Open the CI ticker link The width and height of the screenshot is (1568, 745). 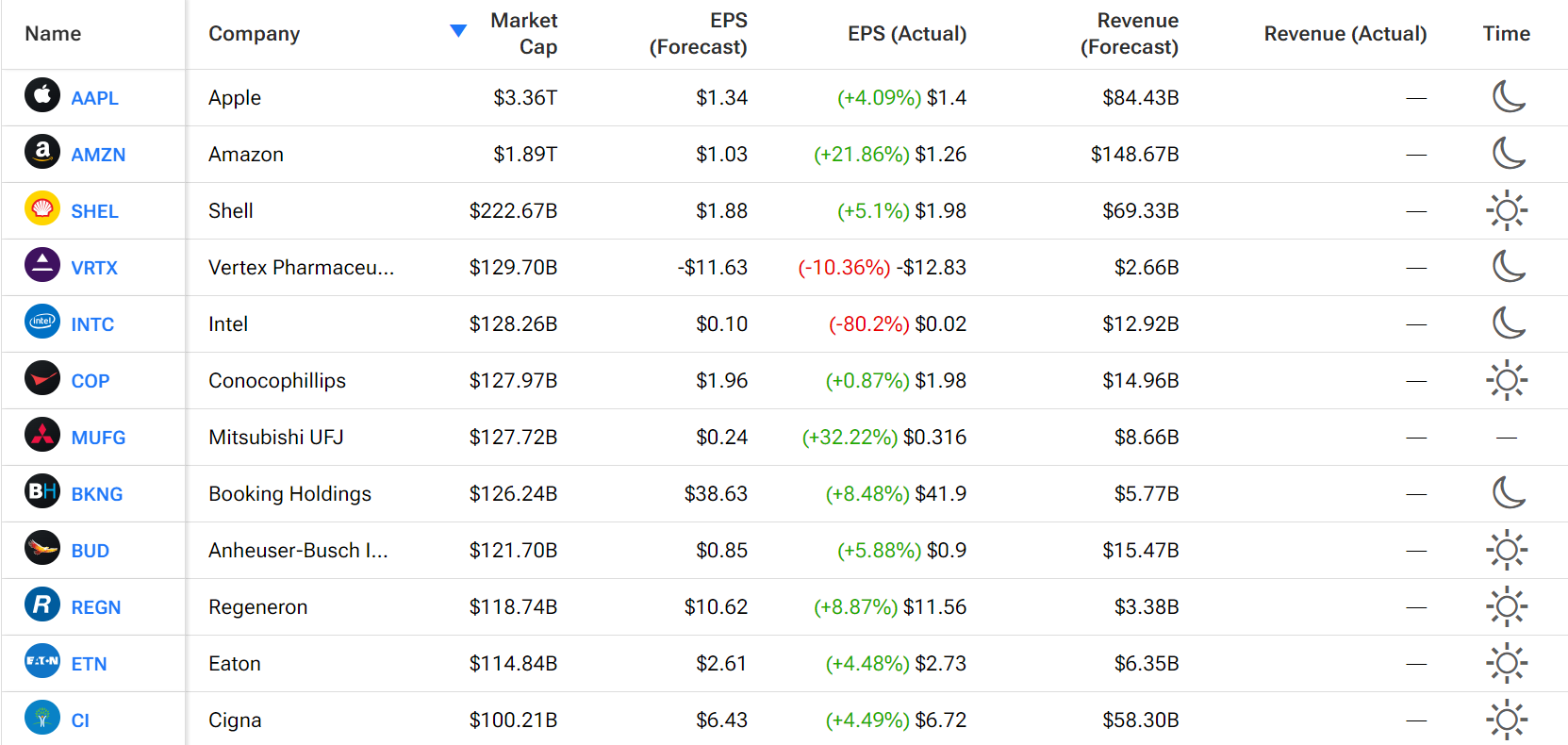click(80, 720)
